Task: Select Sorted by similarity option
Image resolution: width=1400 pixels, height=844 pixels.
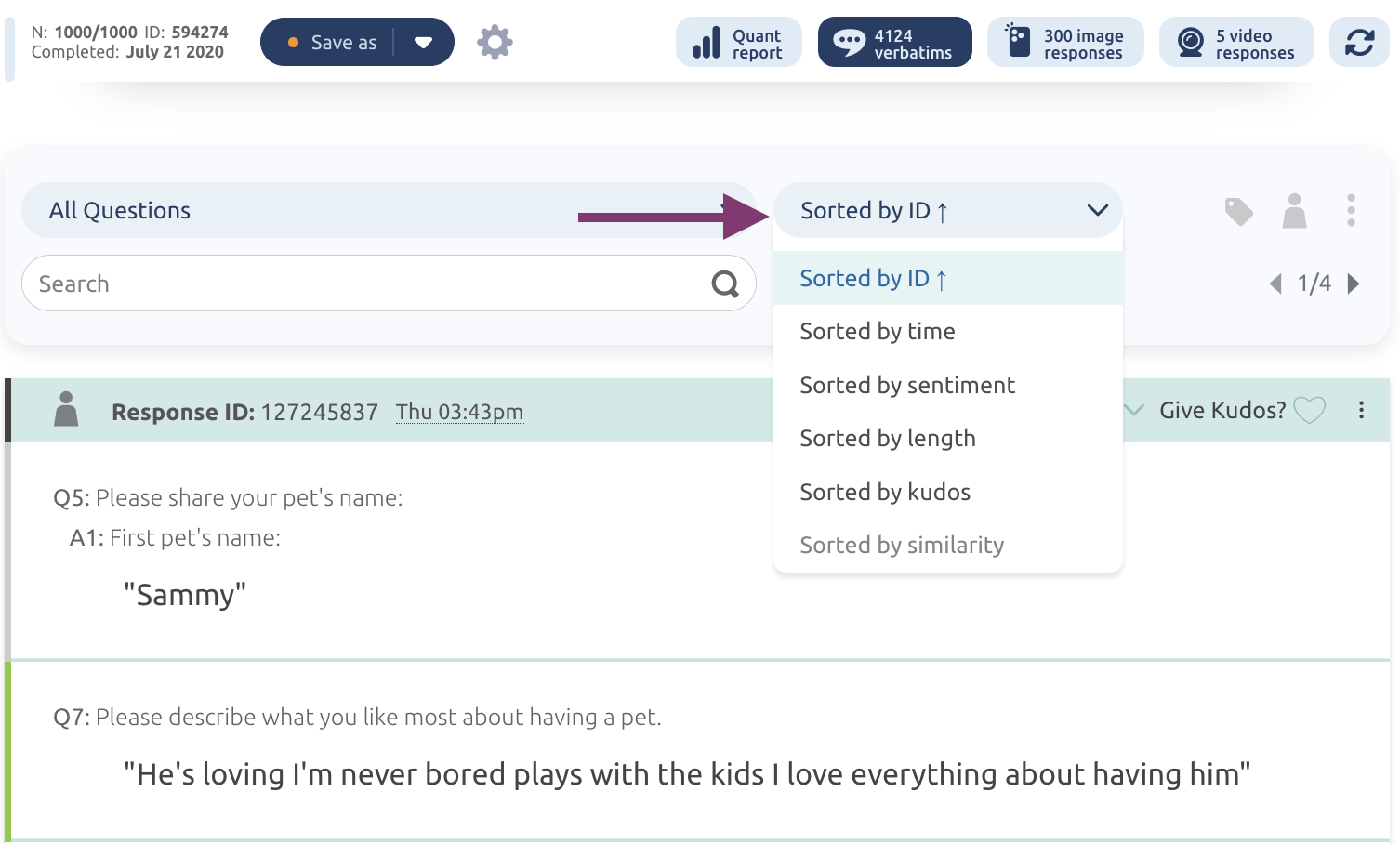Action: (948, 545)
